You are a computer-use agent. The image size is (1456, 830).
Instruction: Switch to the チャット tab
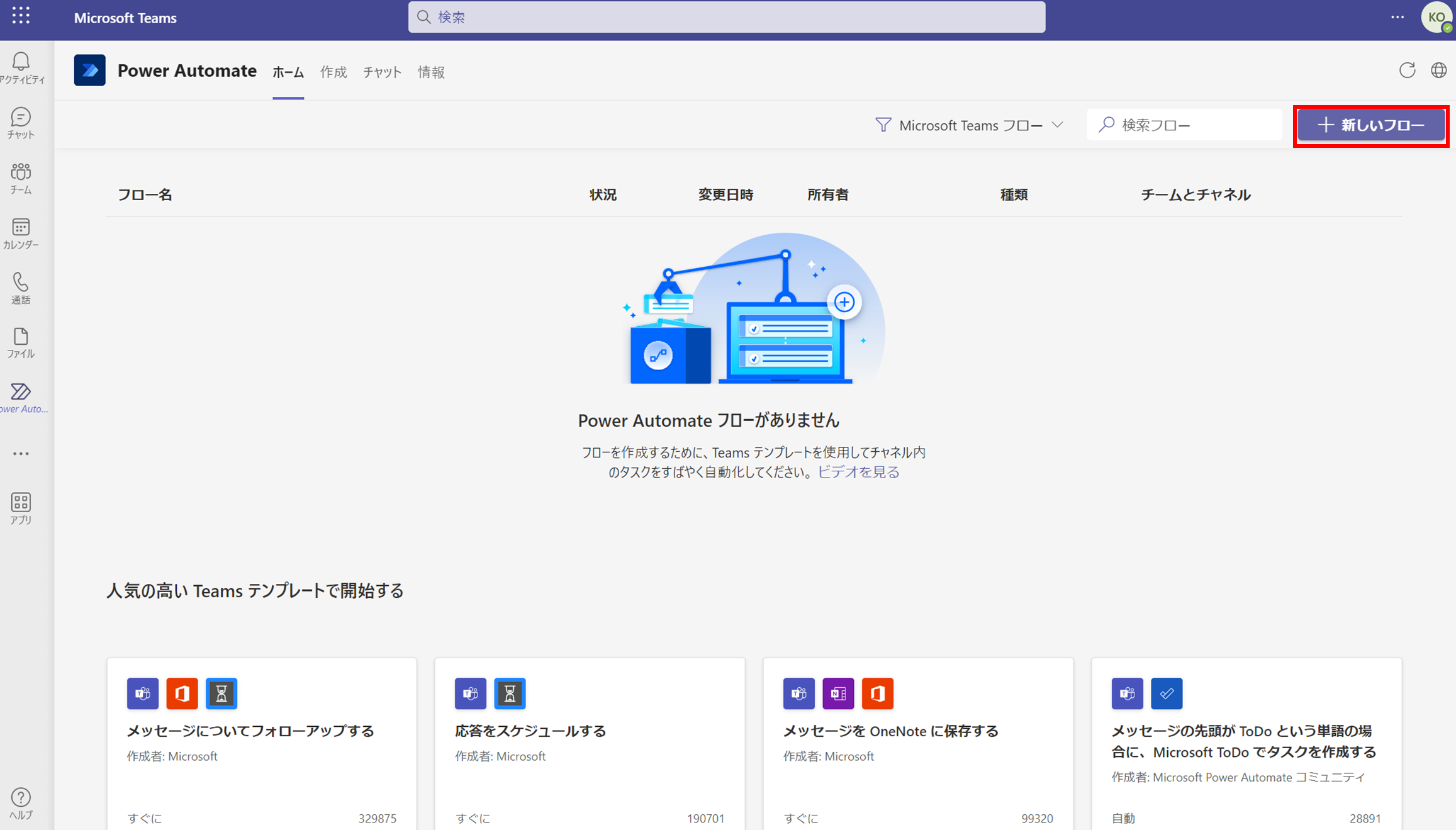pyautogui.click(x=382, y=72)
